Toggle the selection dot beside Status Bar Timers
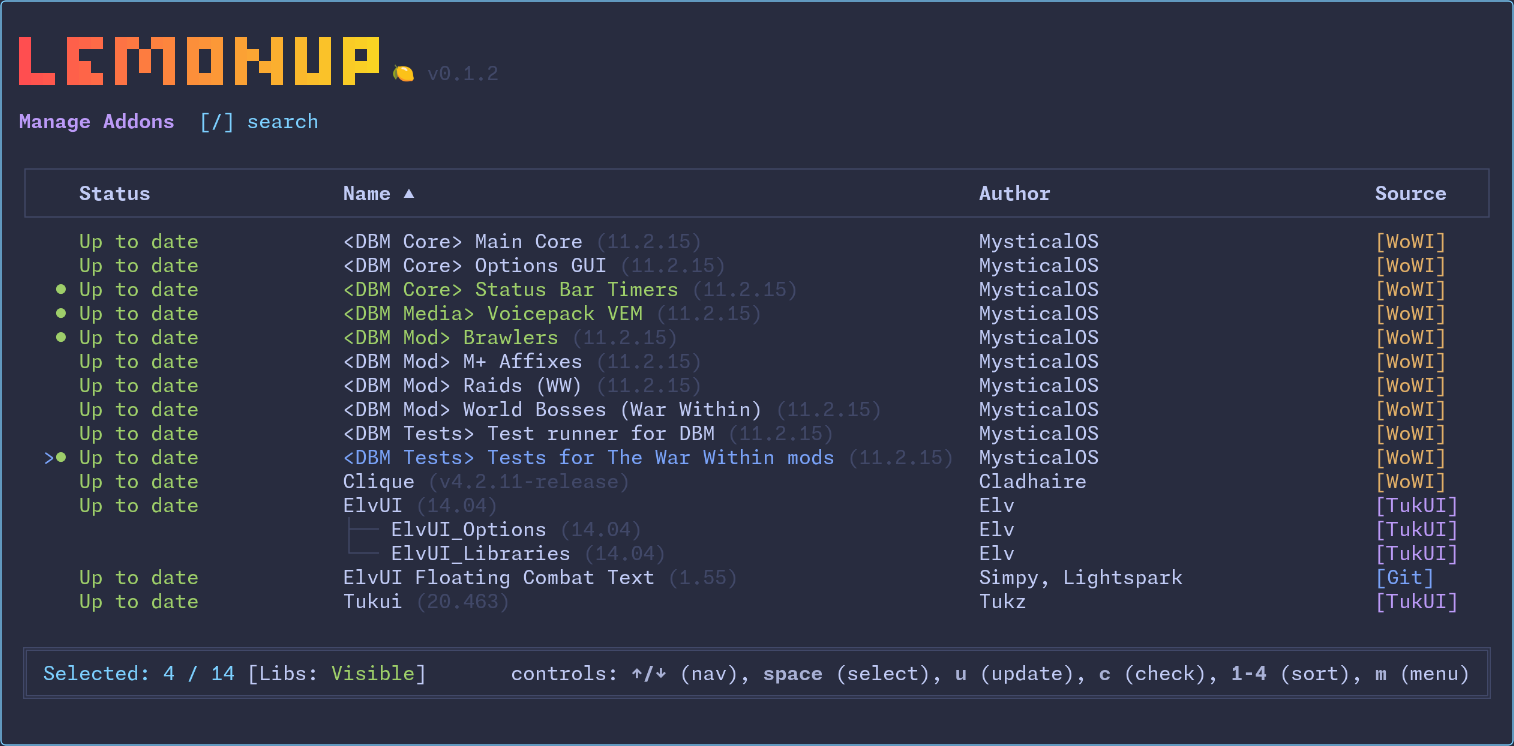Screen dimensions: 1514x746 (60, 289)
